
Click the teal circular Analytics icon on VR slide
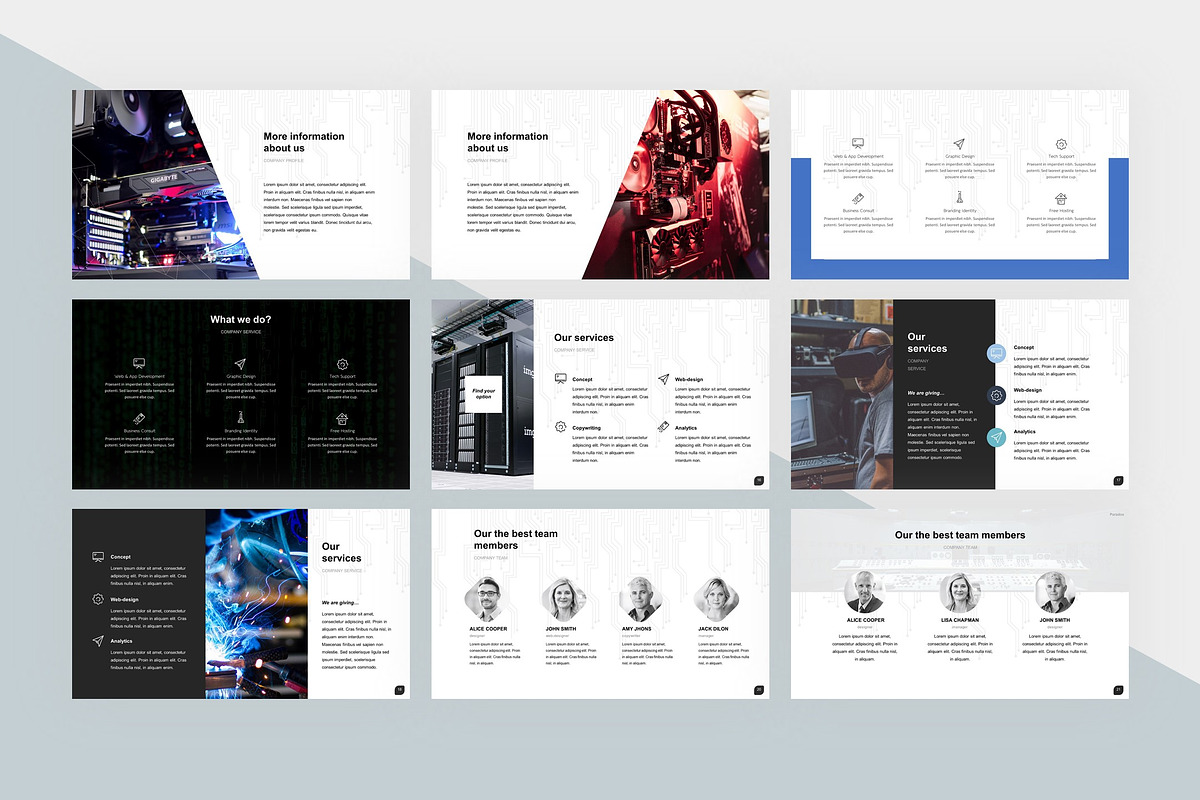click(996, 437)
